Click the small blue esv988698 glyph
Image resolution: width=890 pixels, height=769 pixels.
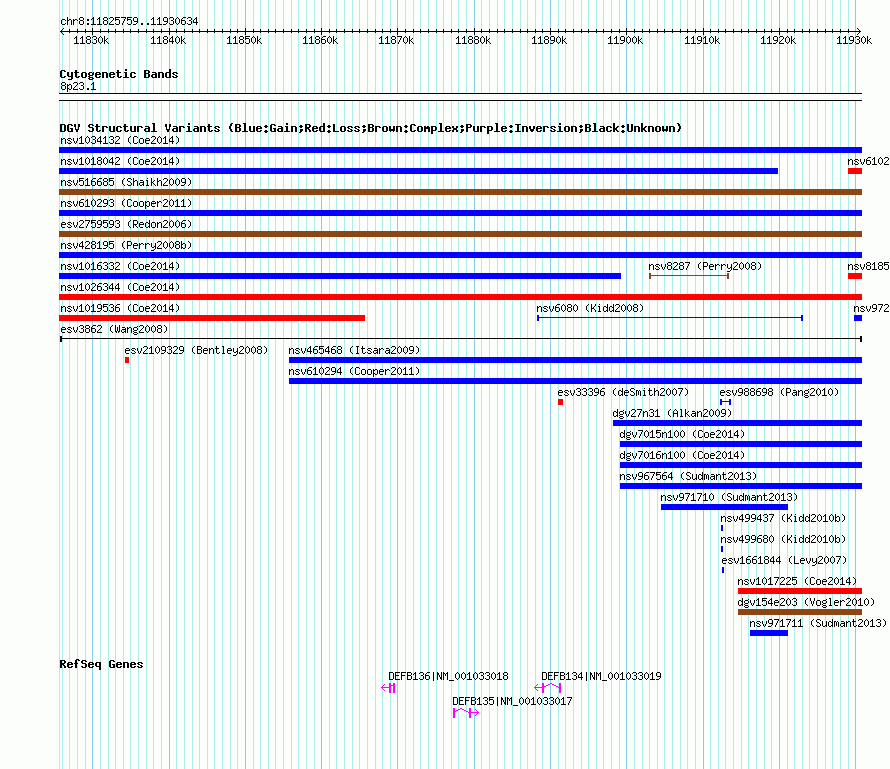(x=725, y=402)
